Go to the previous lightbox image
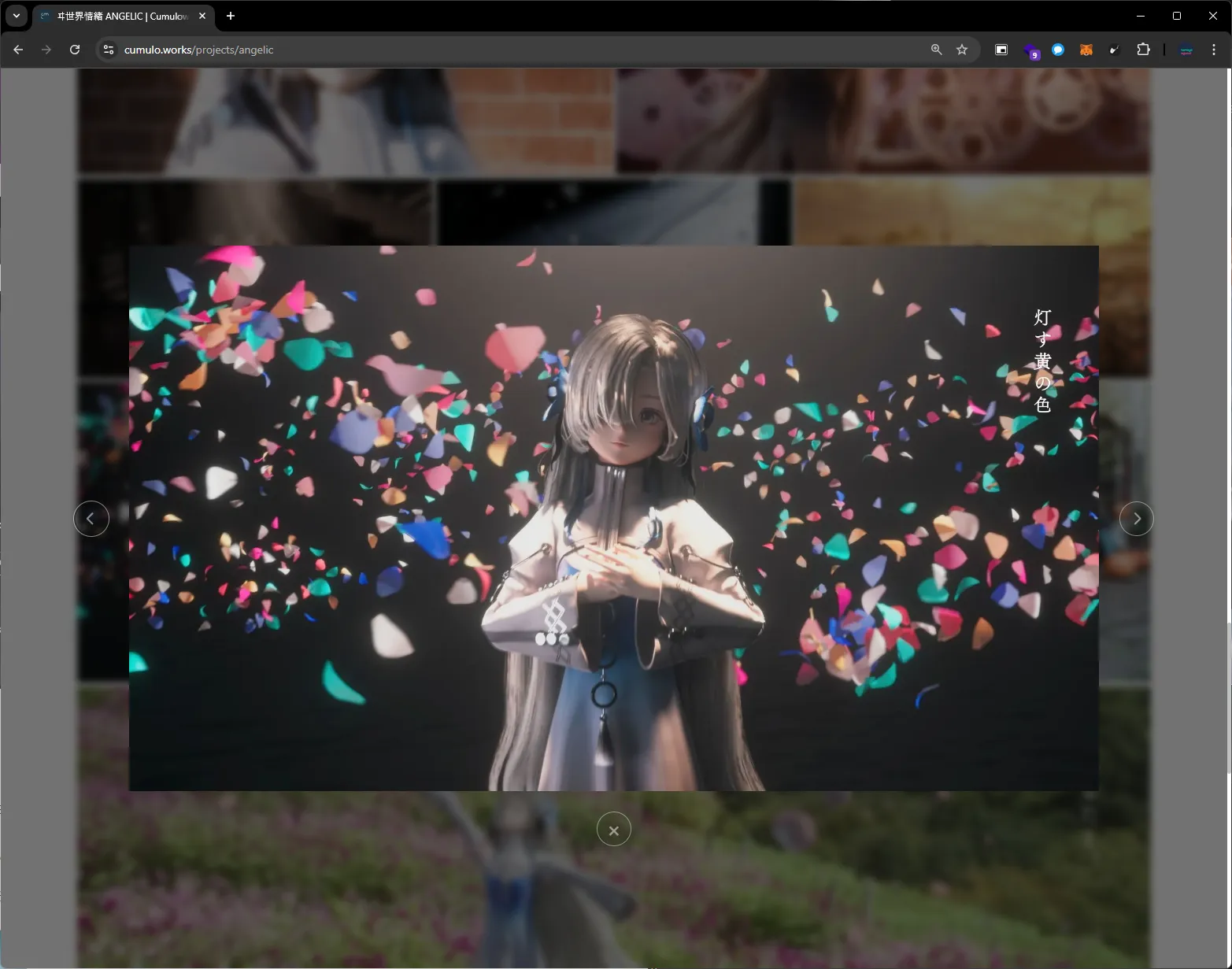This screenshot has width=1232, height=969. (x=91, y=519)
